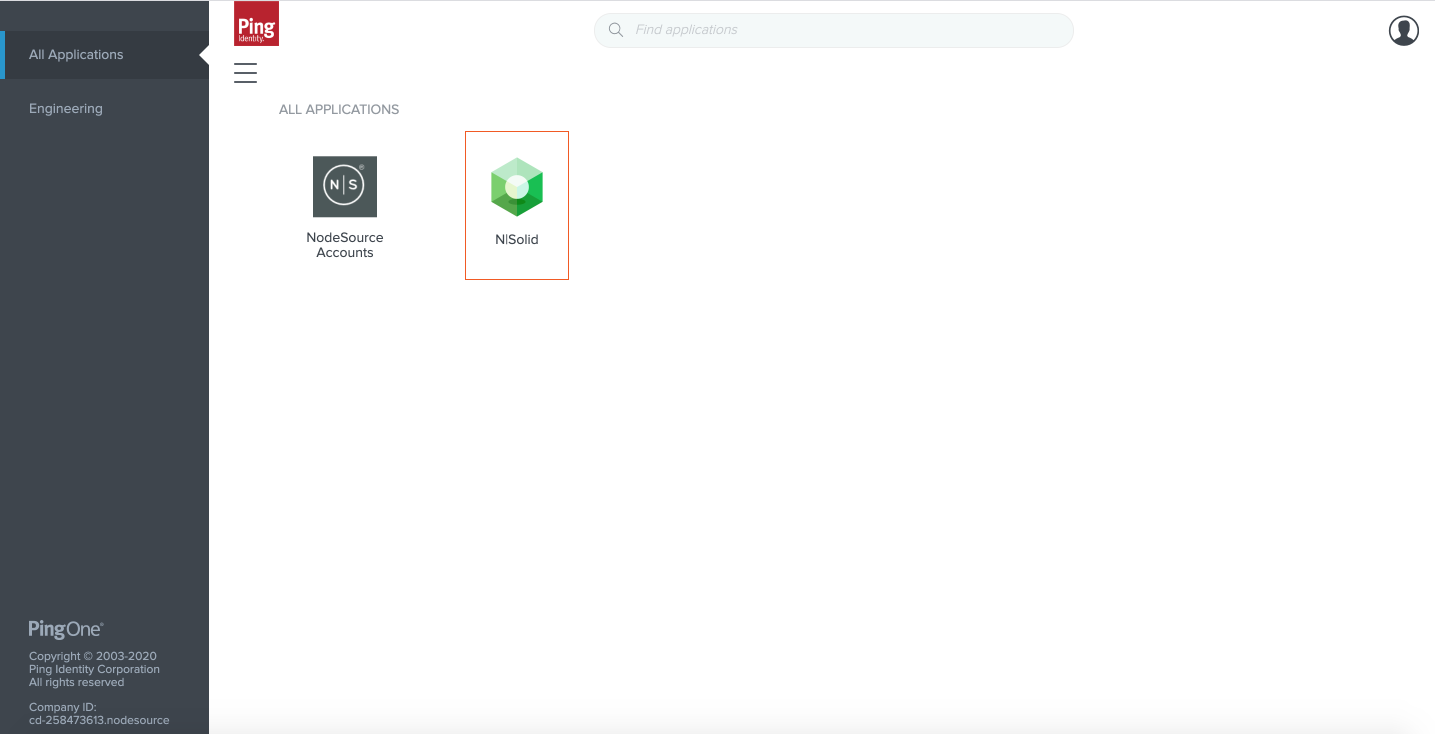
Task: Click the Ping Identity logo
Action: (x=256, y=24)
